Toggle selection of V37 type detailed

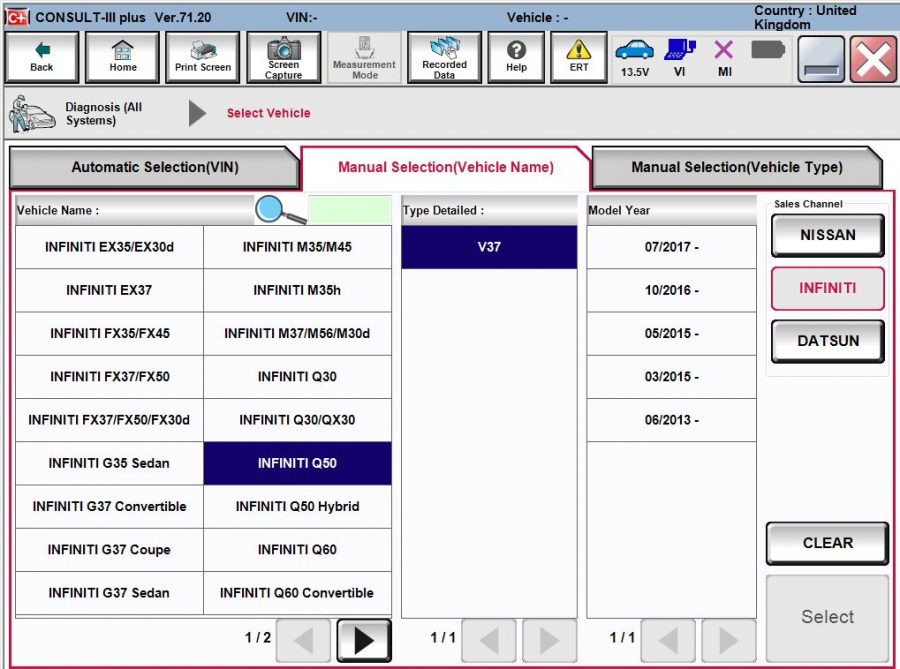(488, 245)
